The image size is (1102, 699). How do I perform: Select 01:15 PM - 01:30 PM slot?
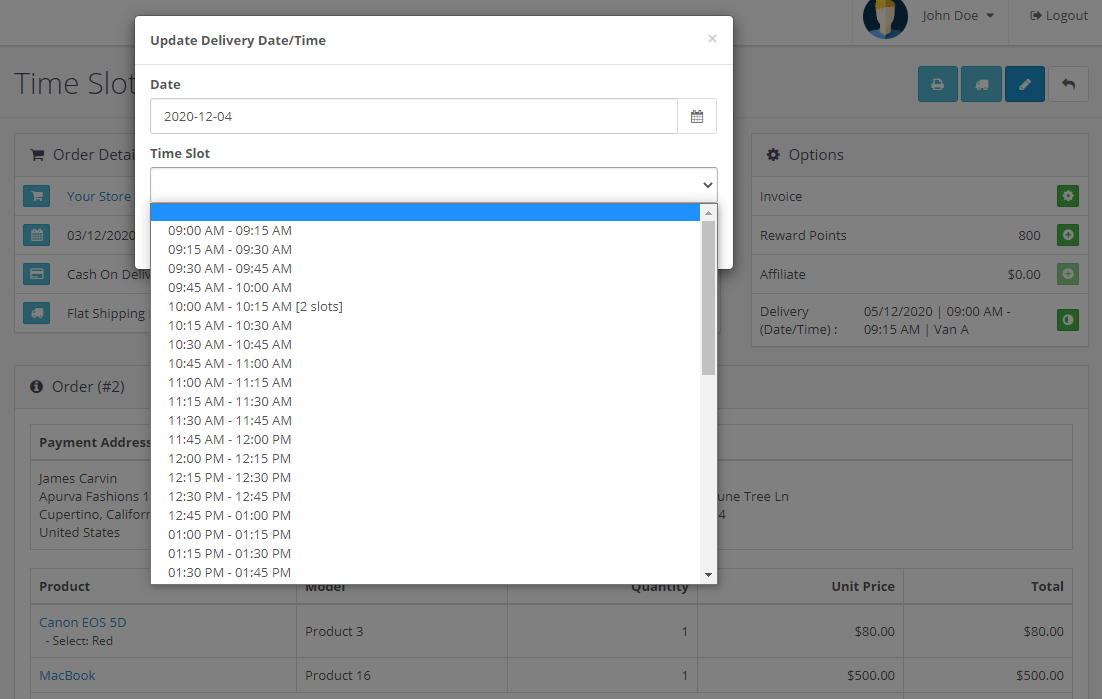point(425,553)
